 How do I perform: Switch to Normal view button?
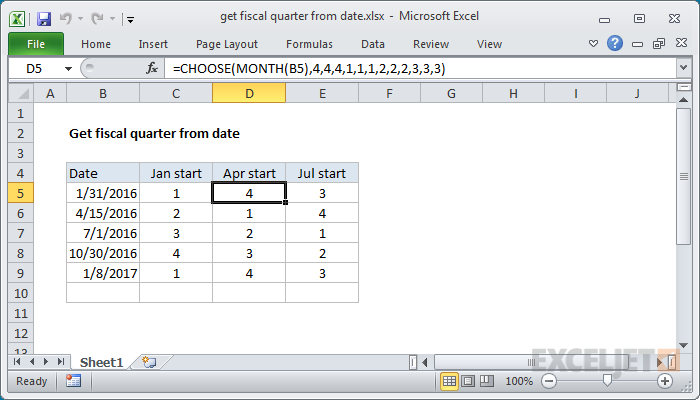[450, 381]
